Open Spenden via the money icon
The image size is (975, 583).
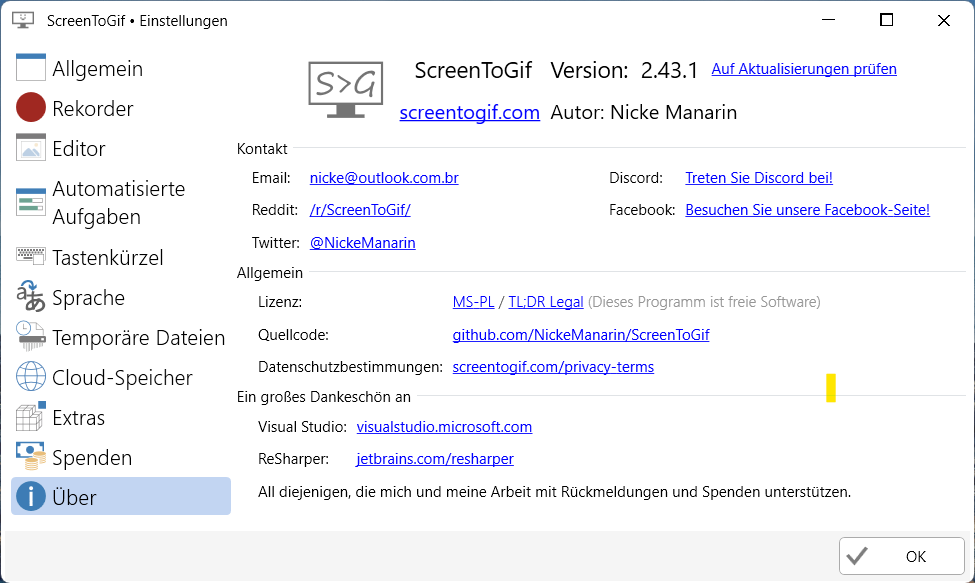[x=31, y=457]
